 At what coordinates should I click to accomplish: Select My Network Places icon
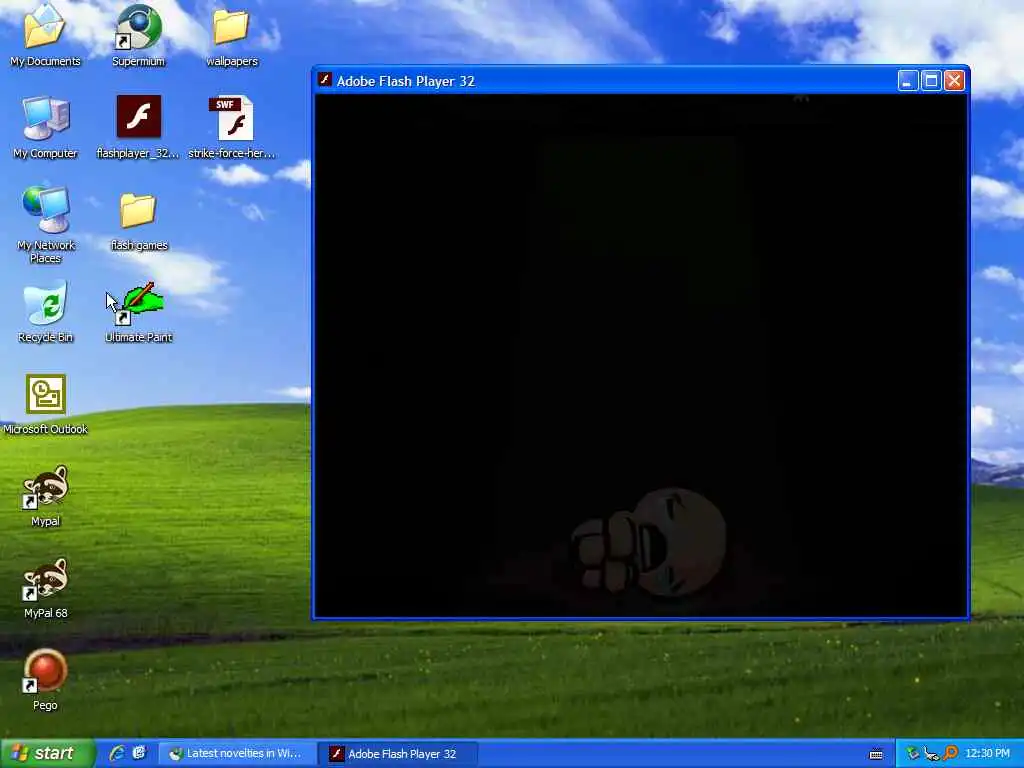[x=45, y=225]
